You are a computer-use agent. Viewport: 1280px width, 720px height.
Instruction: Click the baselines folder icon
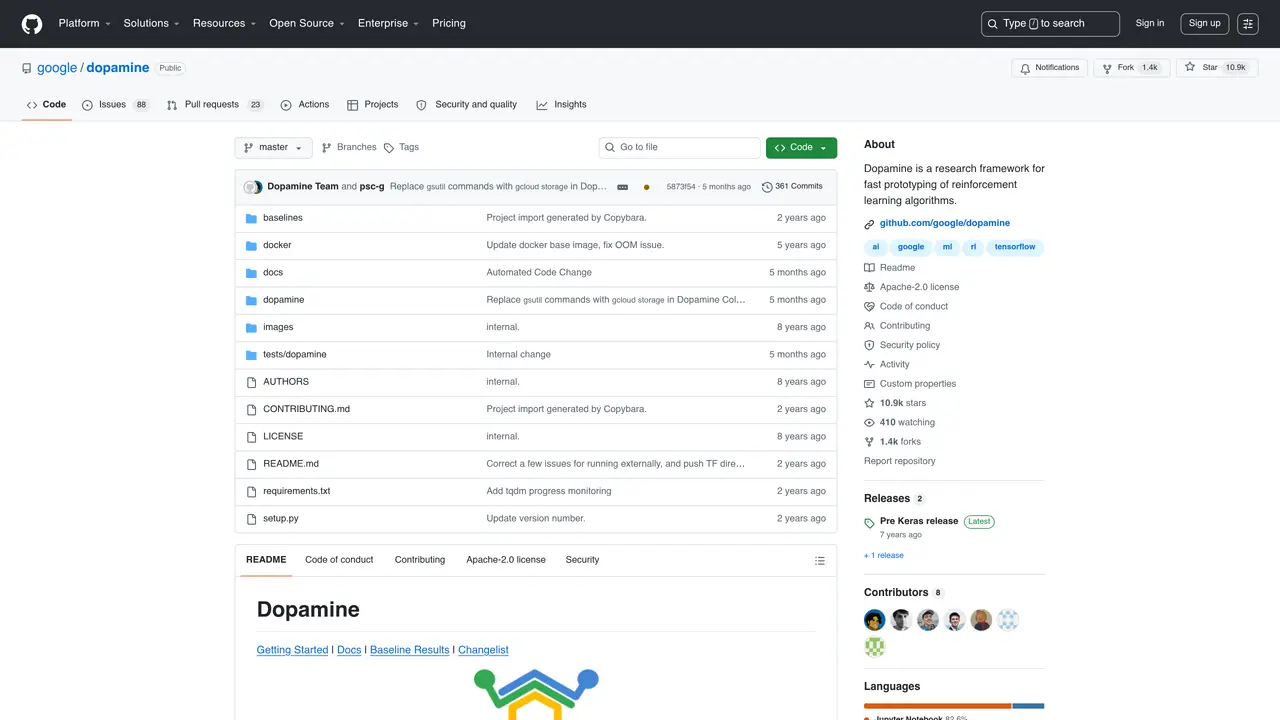pos(252,218)
